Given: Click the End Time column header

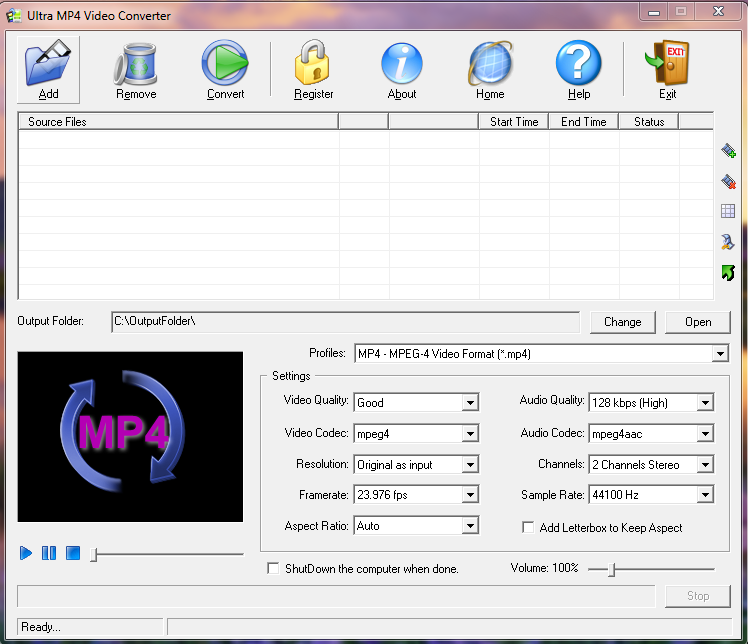Looking at the screenshot, I should pyautogui.click(x=583, y=122).
